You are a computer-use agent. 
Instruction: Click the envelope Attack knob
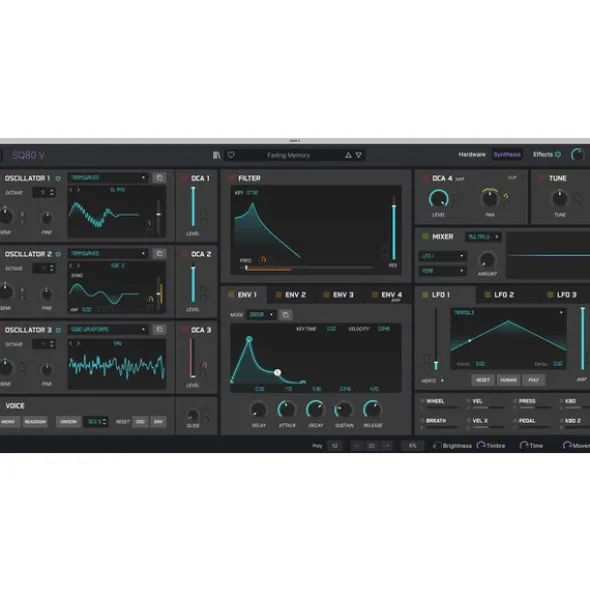[287, 410]
